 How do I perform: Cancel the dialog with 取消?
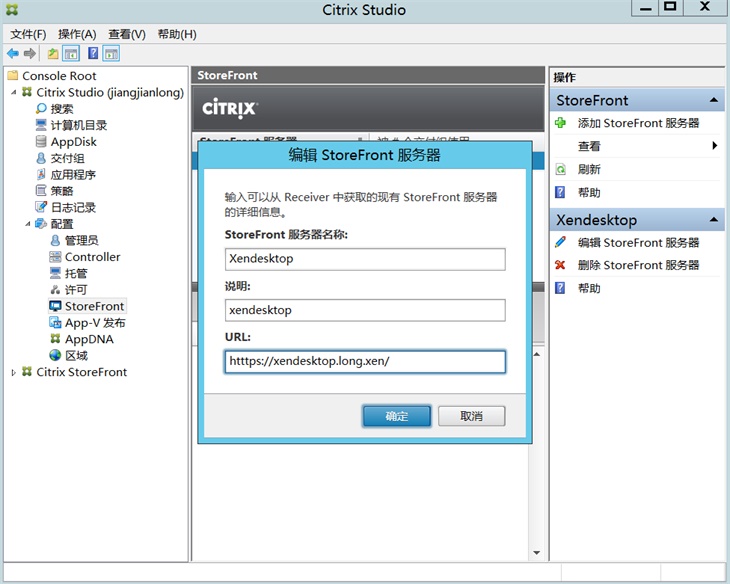471,416
